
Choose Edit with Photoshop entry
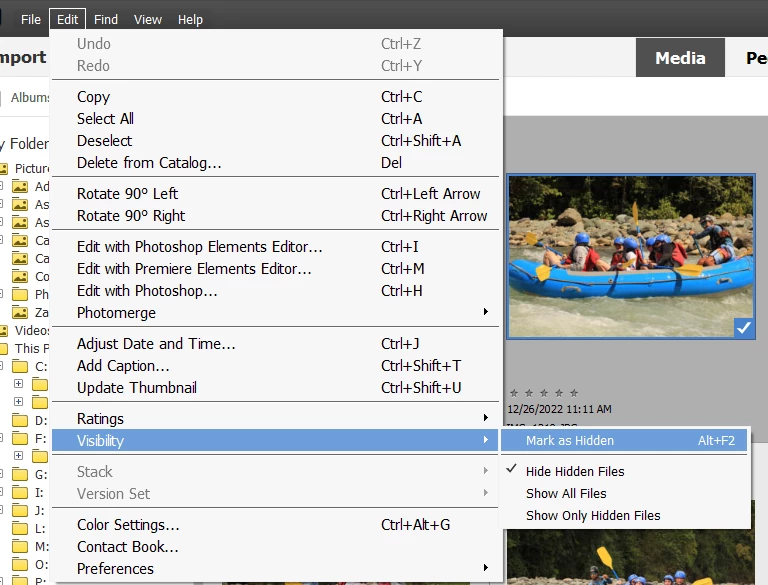[x=277, y=291]
